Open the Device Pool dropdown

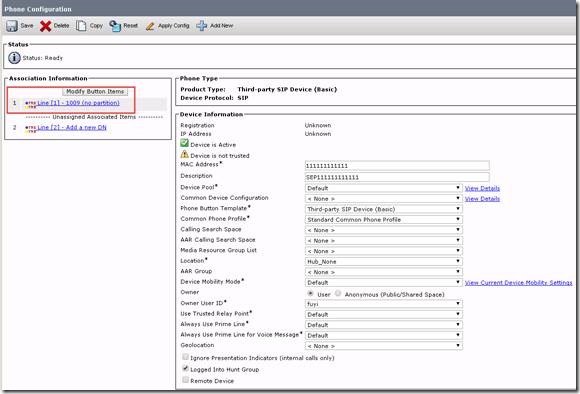click(x=384, y=188)
